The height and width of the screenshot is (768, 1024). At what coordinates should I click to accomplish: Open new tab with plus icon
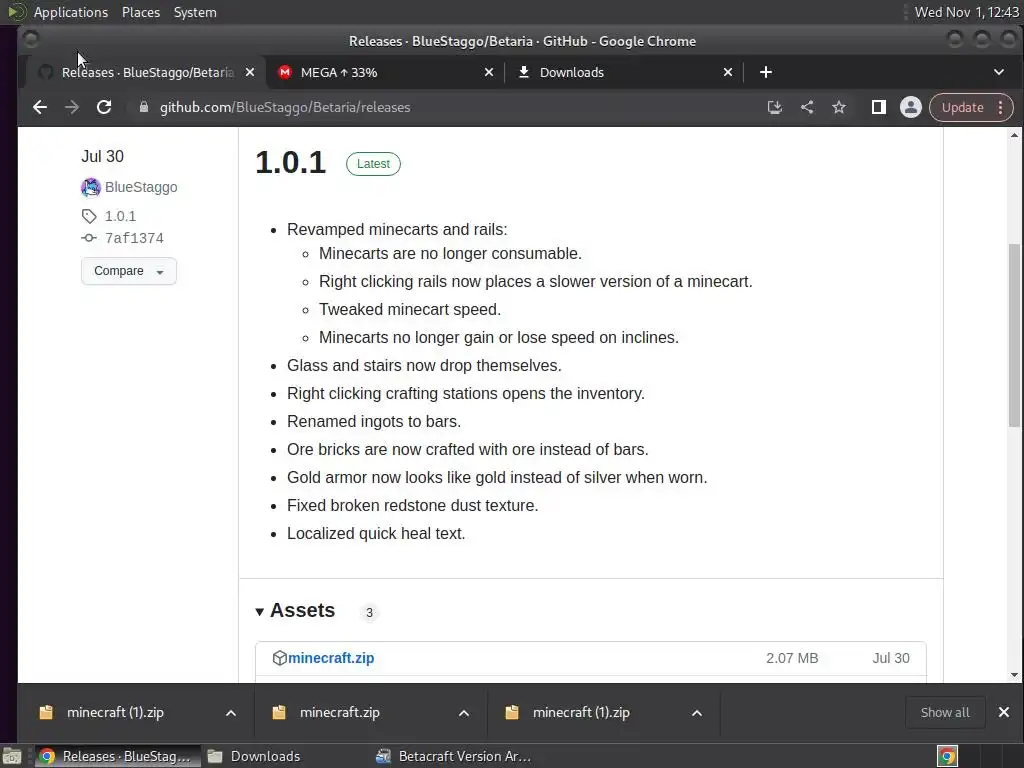pos(766,72)
